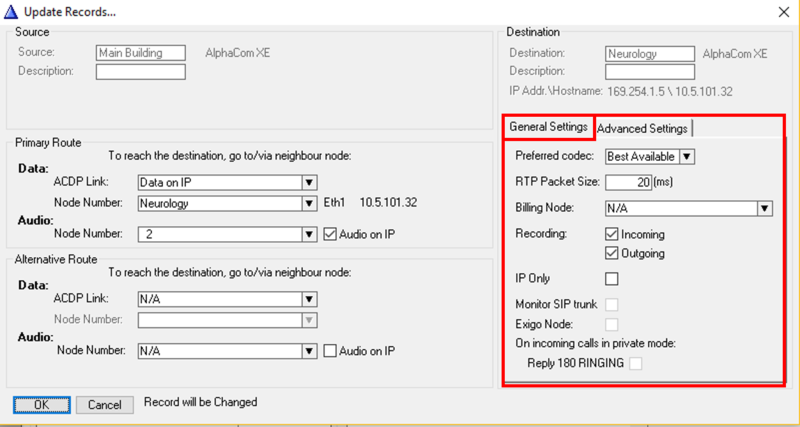
Task: Click the Source Description field
Action: 141,71
